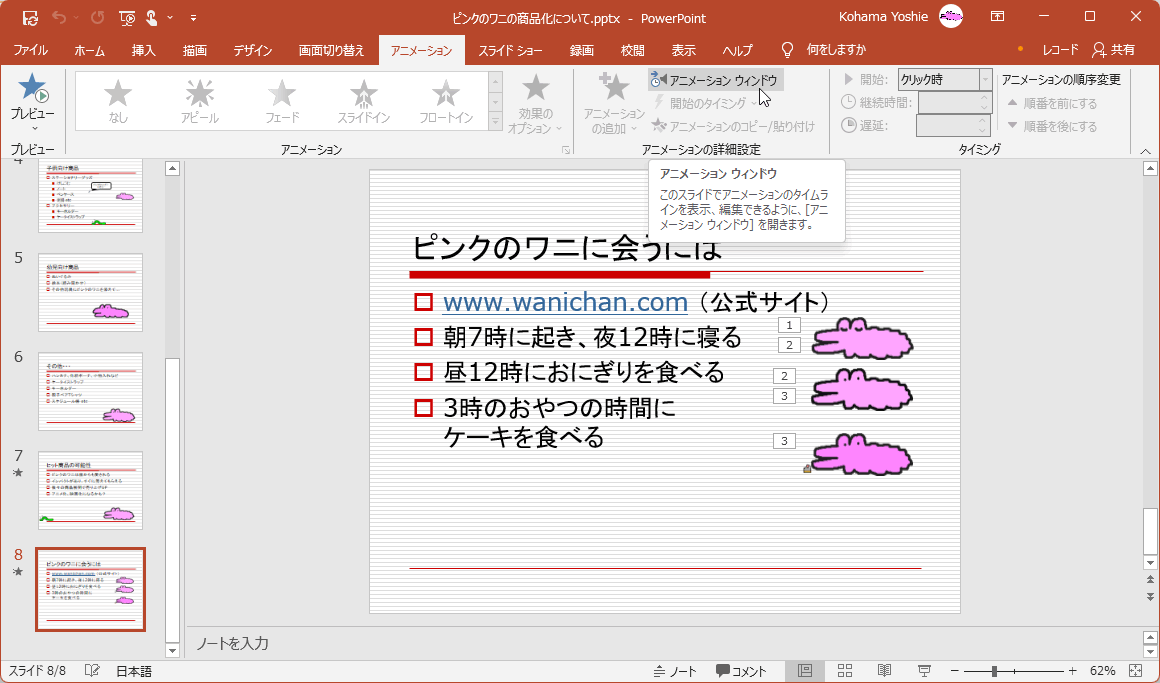1160x683 pixels.
Task: Open Comments (コメント) from the status bar
Action: pyautogui.click(x=730, y=670)
